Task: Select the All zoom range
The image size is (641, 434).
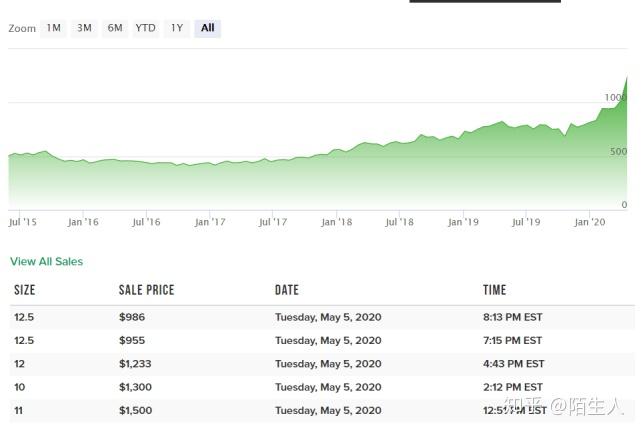Action: [x=207, y=28]
